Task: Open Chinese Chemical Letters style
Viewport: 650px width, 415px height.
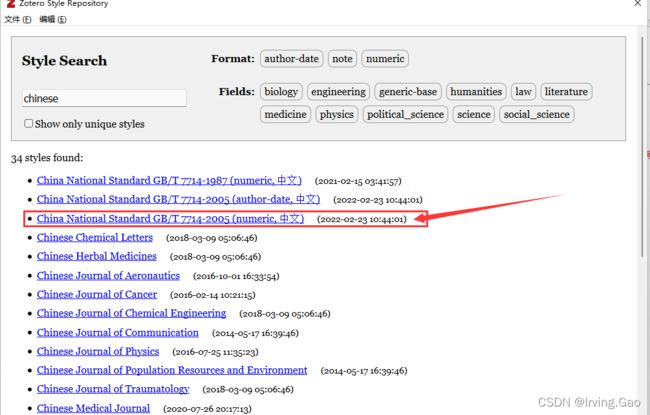Action: (x=95, y=238)
